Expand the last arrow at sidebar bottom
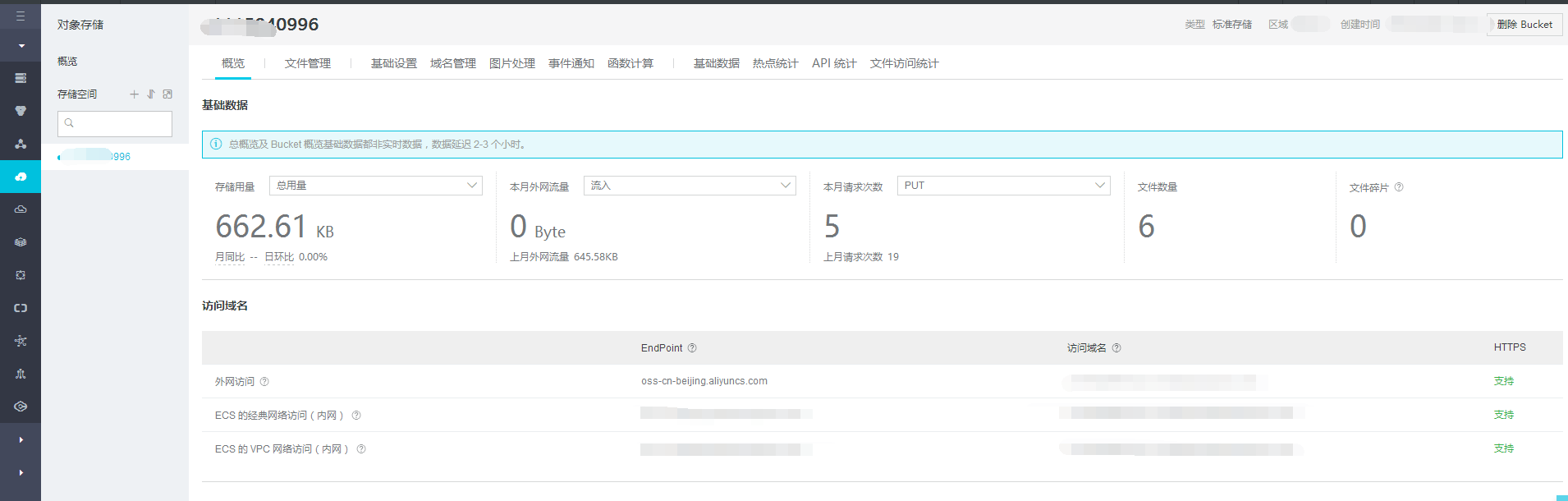Viewport: 1568px width, 501px height. (x=21, y=472)
